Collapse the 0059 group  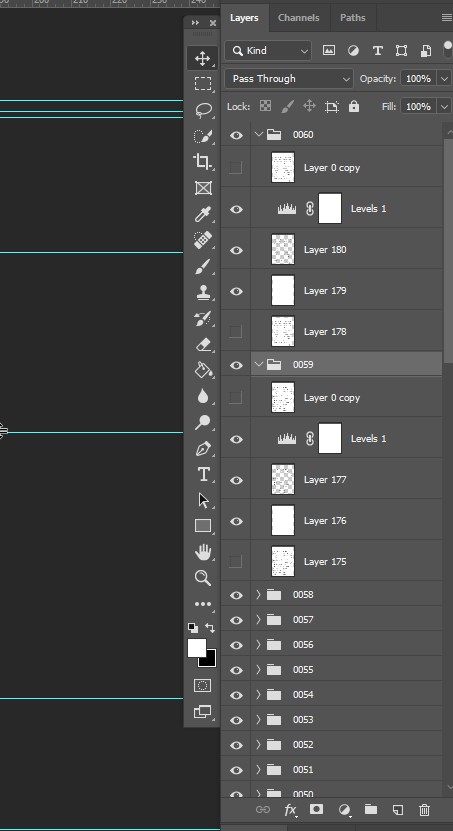pos(259,364)
